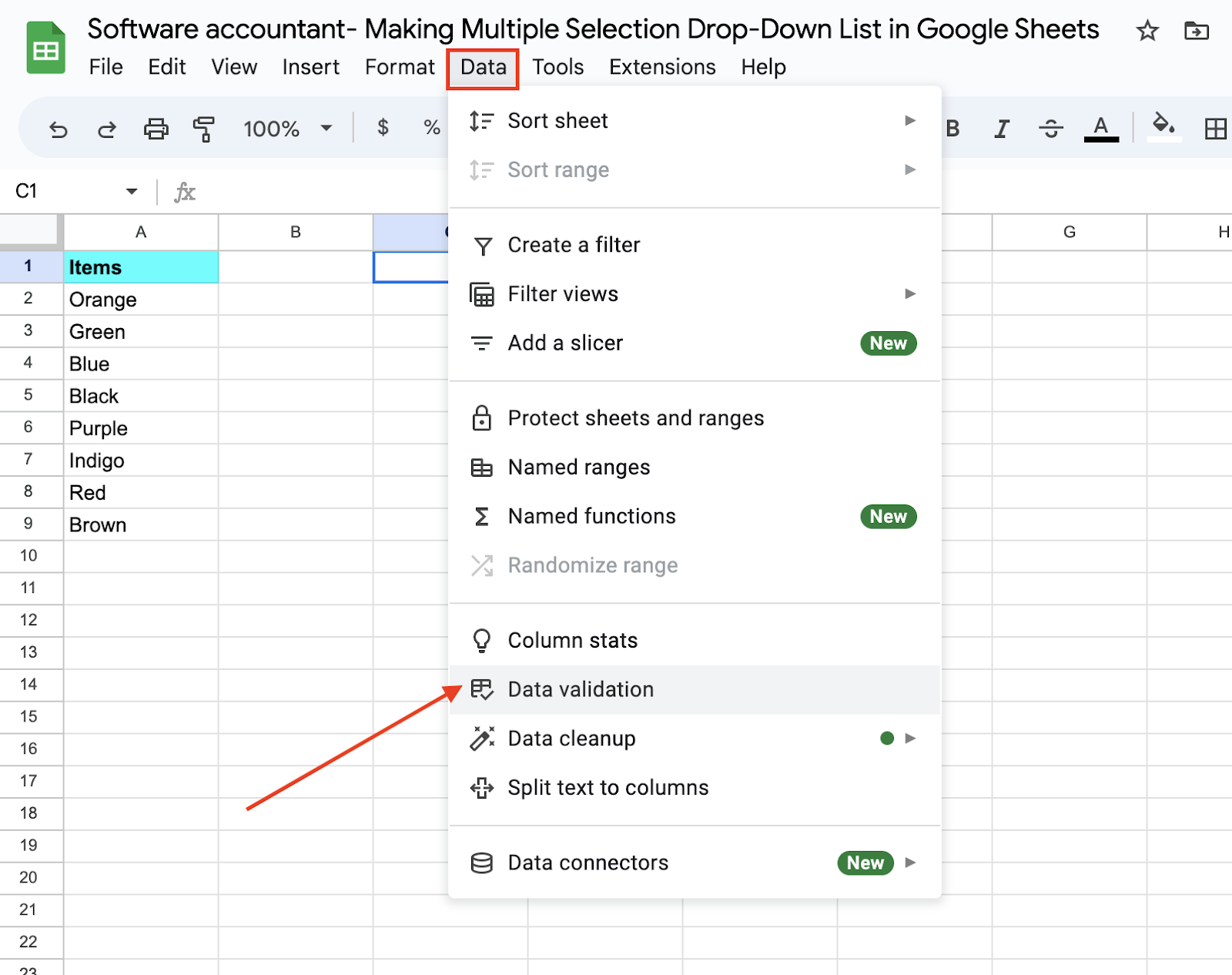
Task: Open the fill color picker
Action: [1163, 127]
